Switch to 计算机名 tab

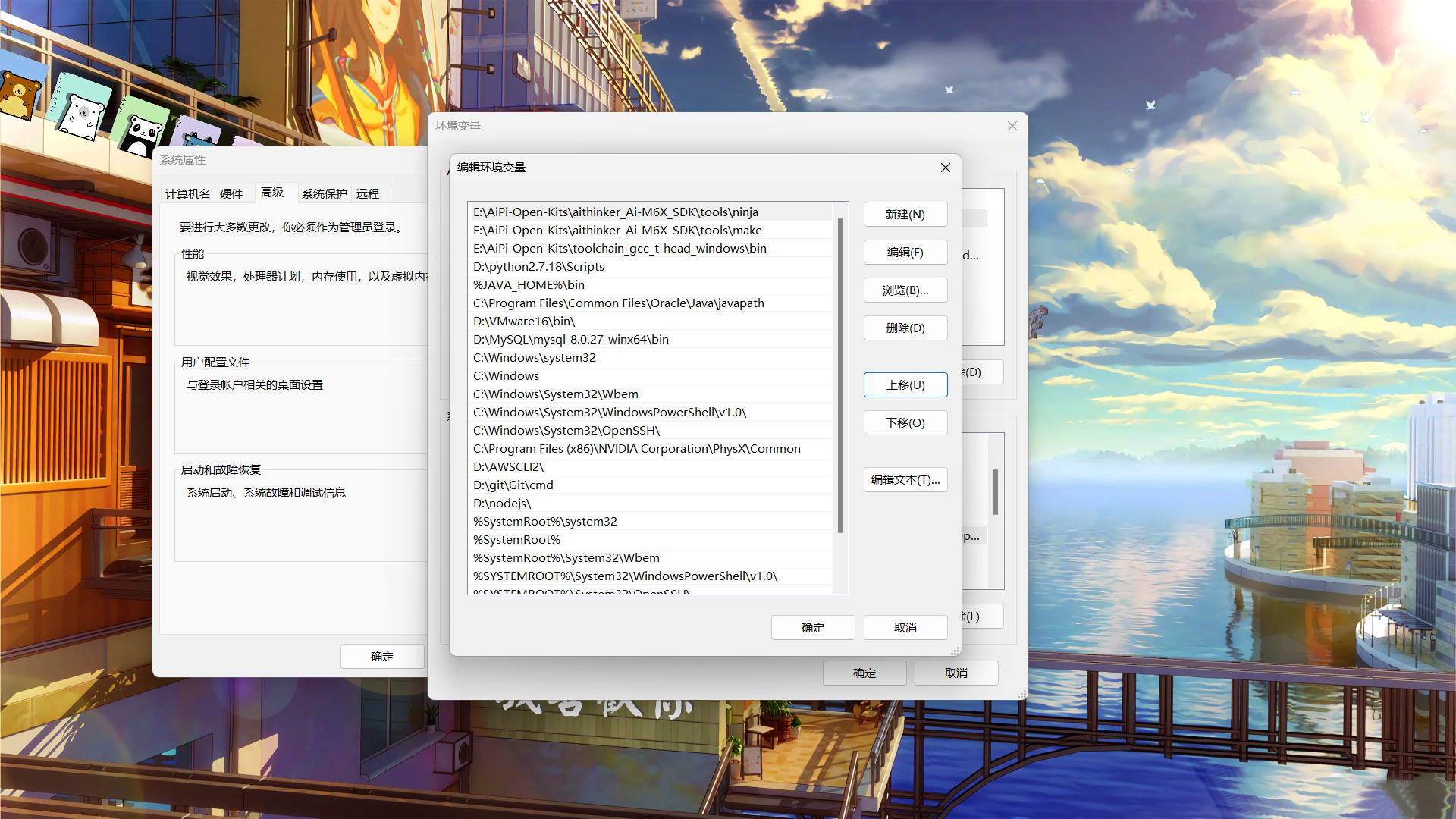click(x=187, y=194)
